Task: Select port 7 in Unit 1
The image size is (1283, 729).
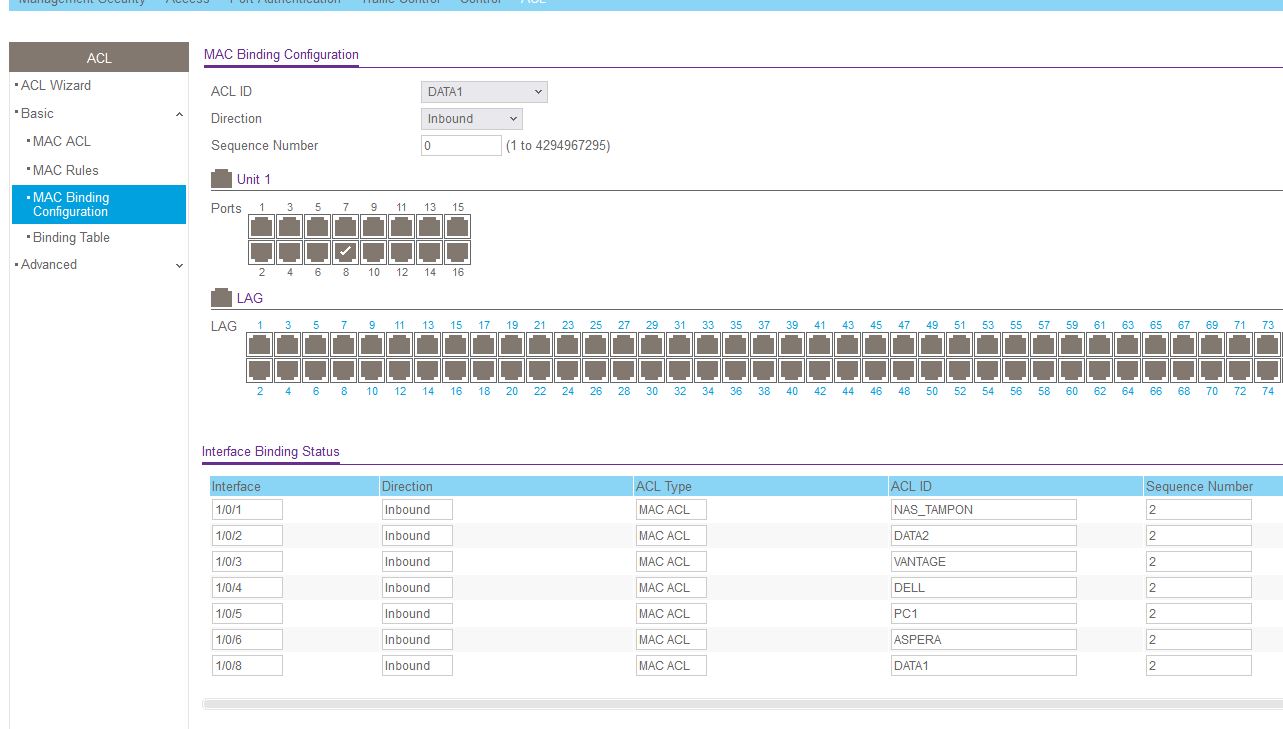Action: 346,227
